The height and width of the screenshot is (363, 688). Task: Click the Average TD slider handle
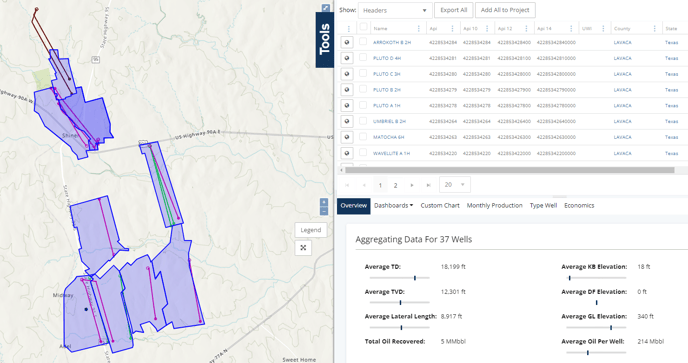pos(415,278)
